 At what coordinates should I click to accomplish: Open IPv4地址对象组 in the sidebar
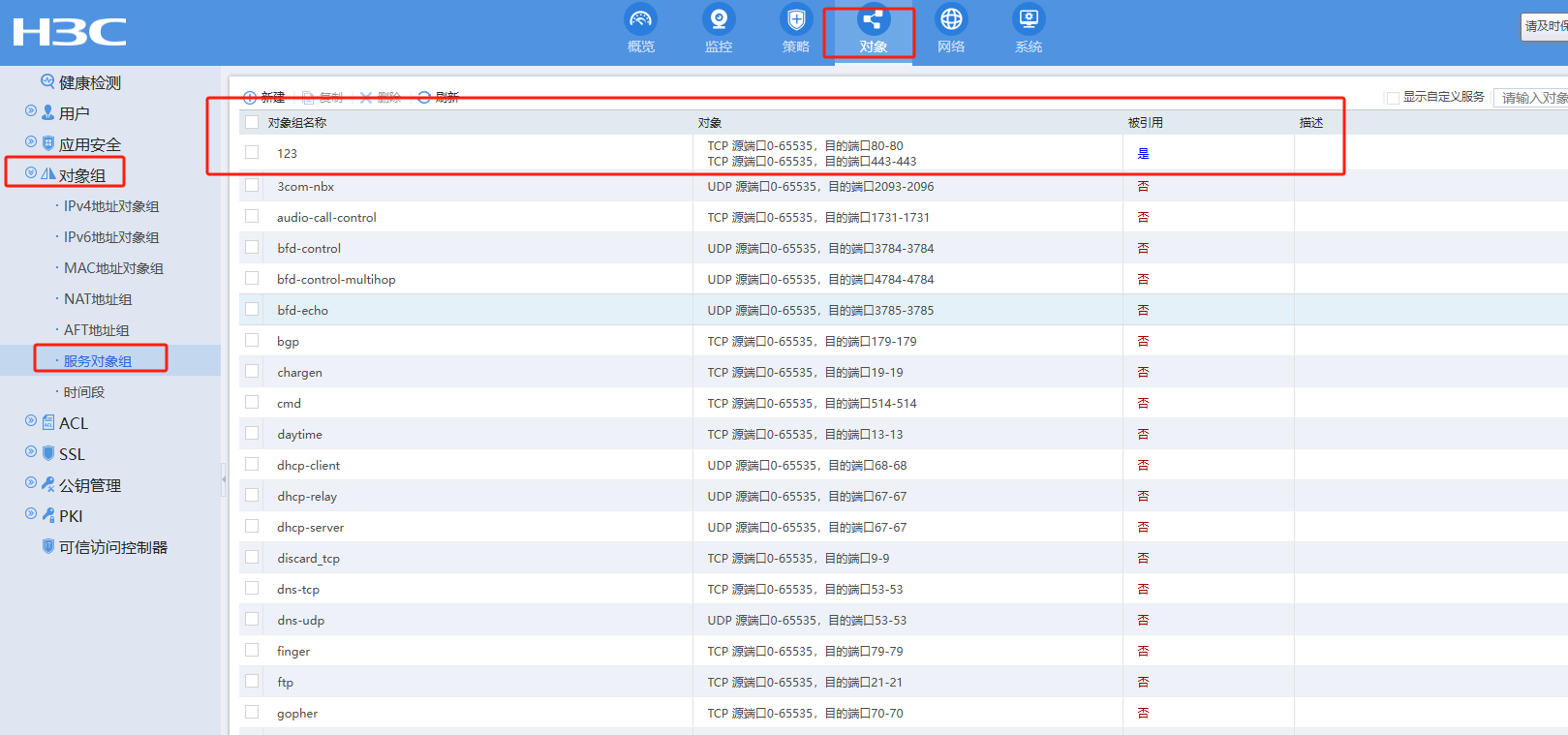111,206
